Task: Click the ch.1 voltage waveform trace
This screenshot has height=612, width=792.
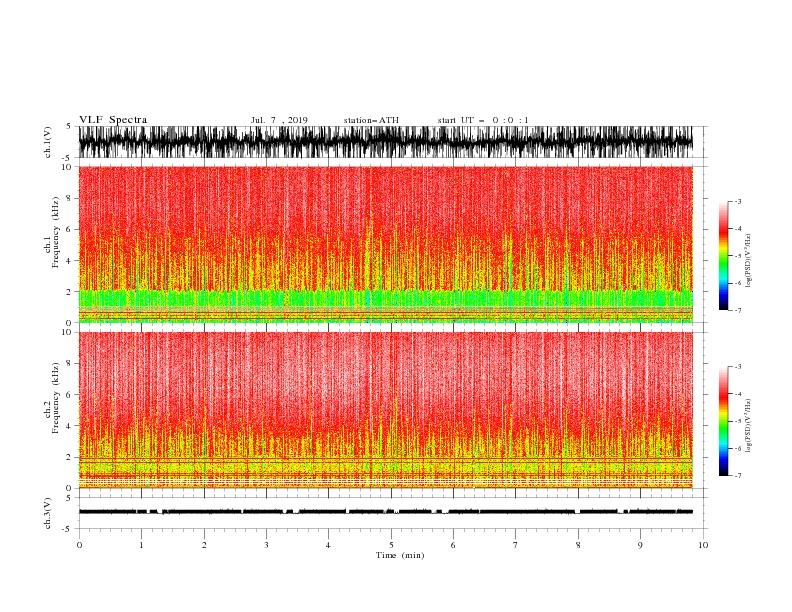Action: click(x=386, y=142)
